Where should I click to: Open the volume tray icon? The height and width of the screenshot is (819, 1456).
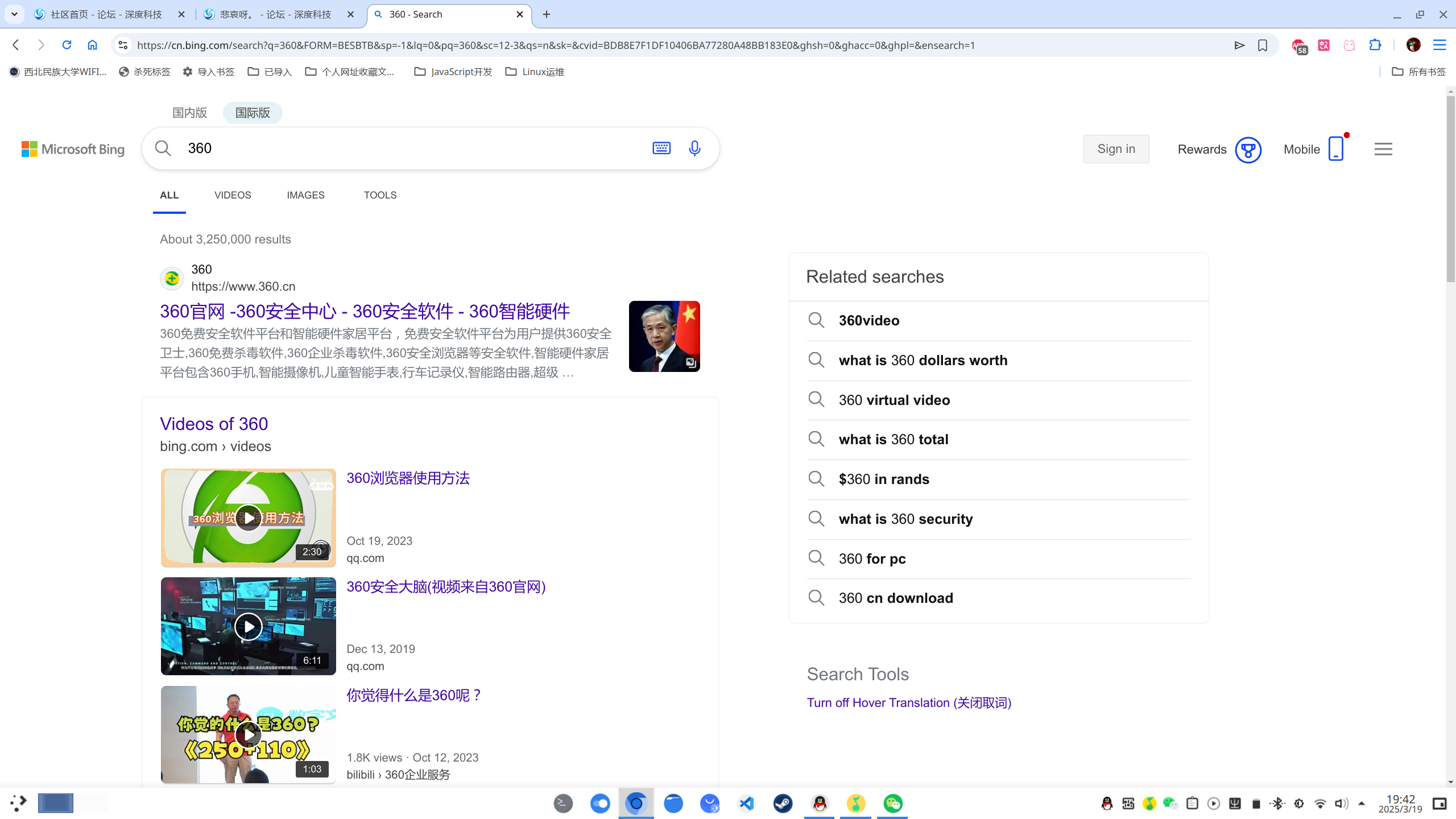pyautogui.click(x=1341, y=803)
